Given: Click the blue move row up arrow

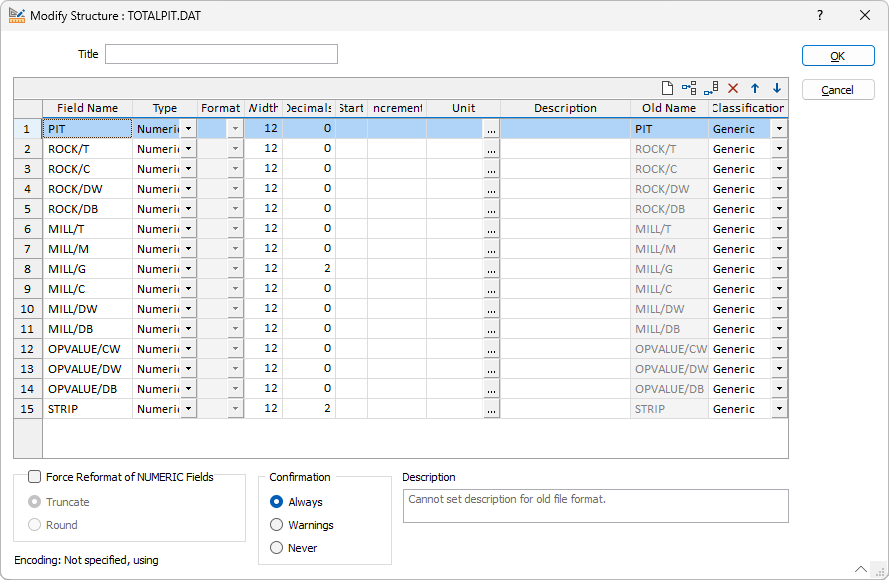Looking at the screenshot, I should (755, 89).
